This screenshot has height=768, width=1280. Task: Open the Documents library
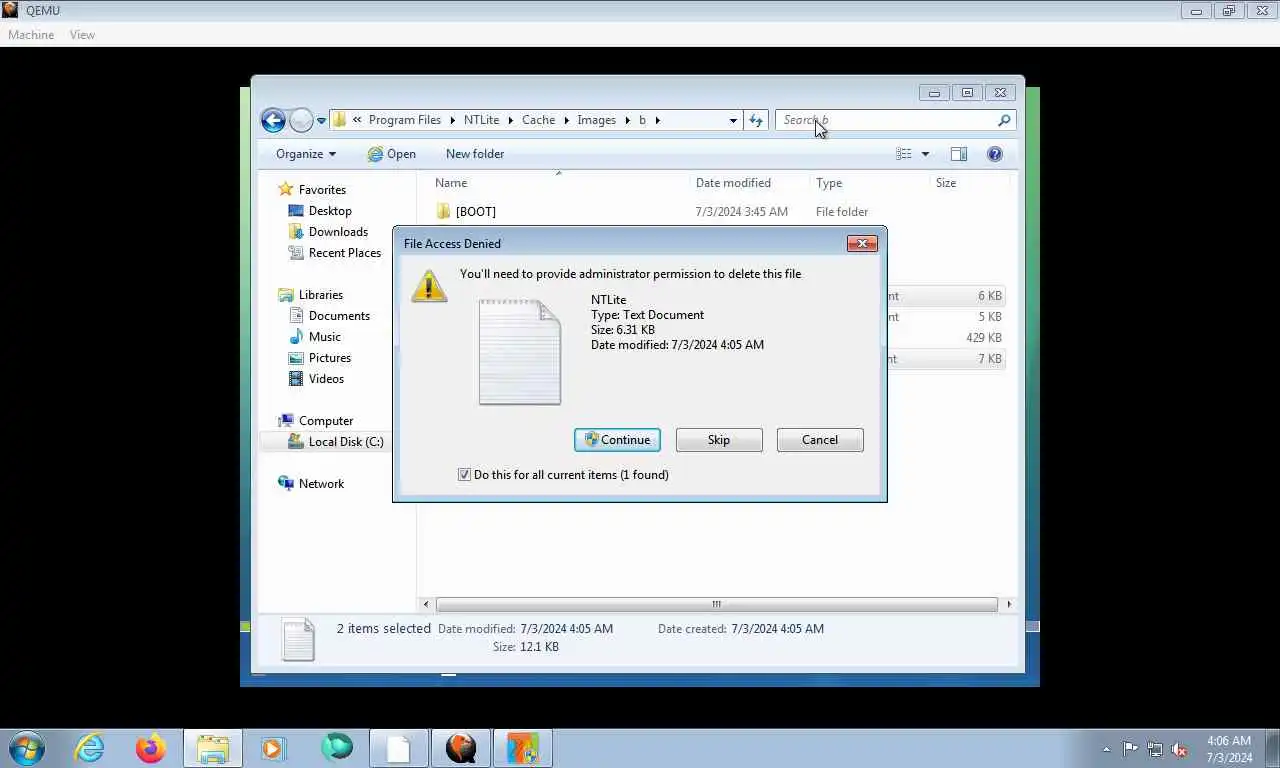339,316
